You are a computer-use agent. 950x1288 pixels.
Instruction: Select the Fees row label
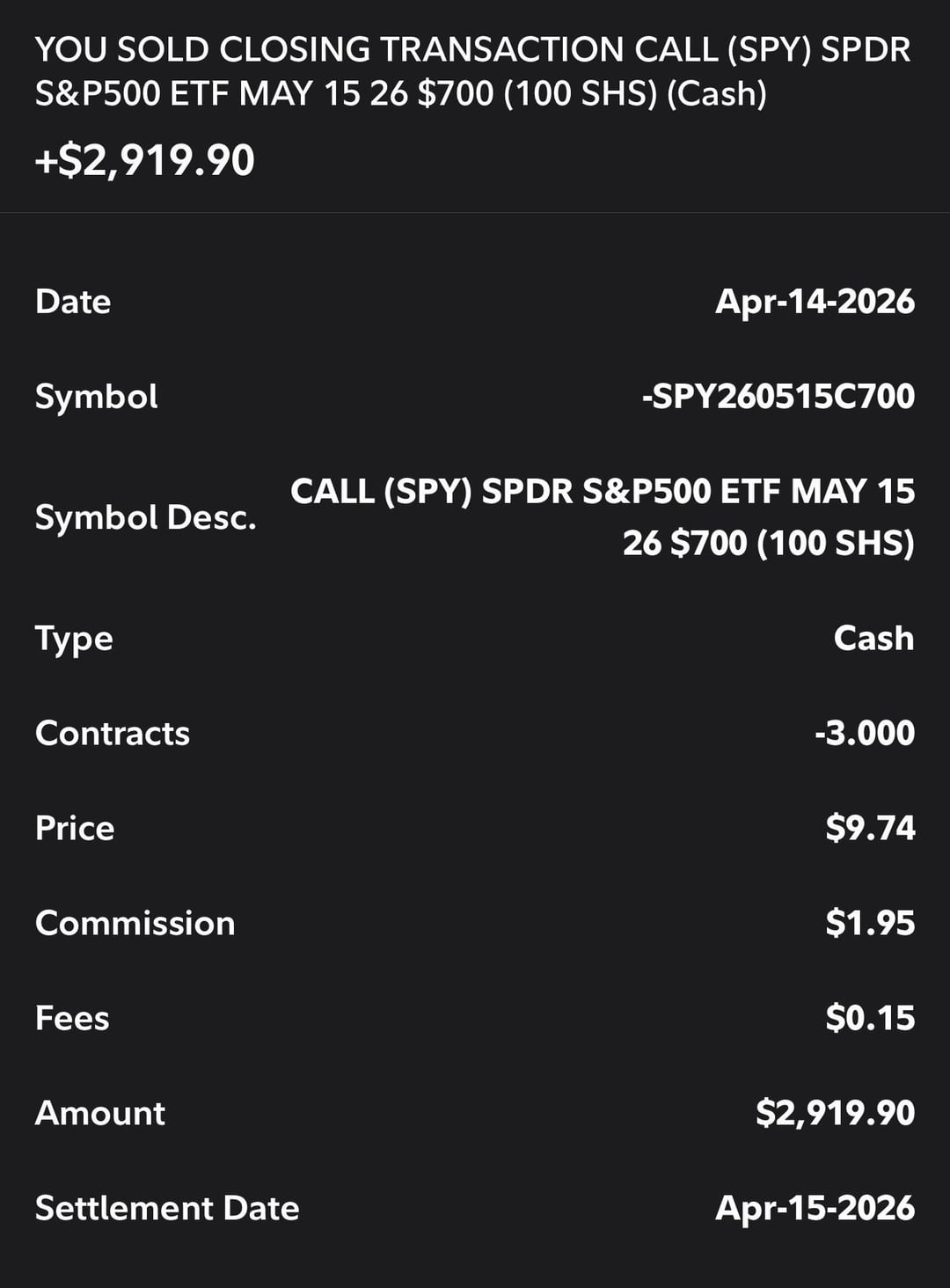point(72,1018)
